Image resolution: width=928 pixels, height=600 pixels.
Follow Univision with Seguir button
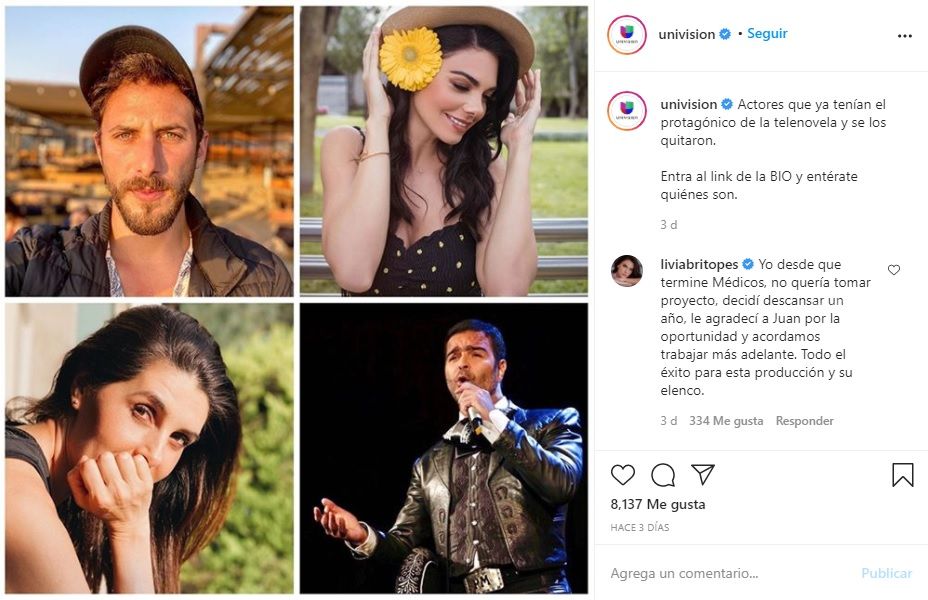pyautogui.click(x=767, y=34)
